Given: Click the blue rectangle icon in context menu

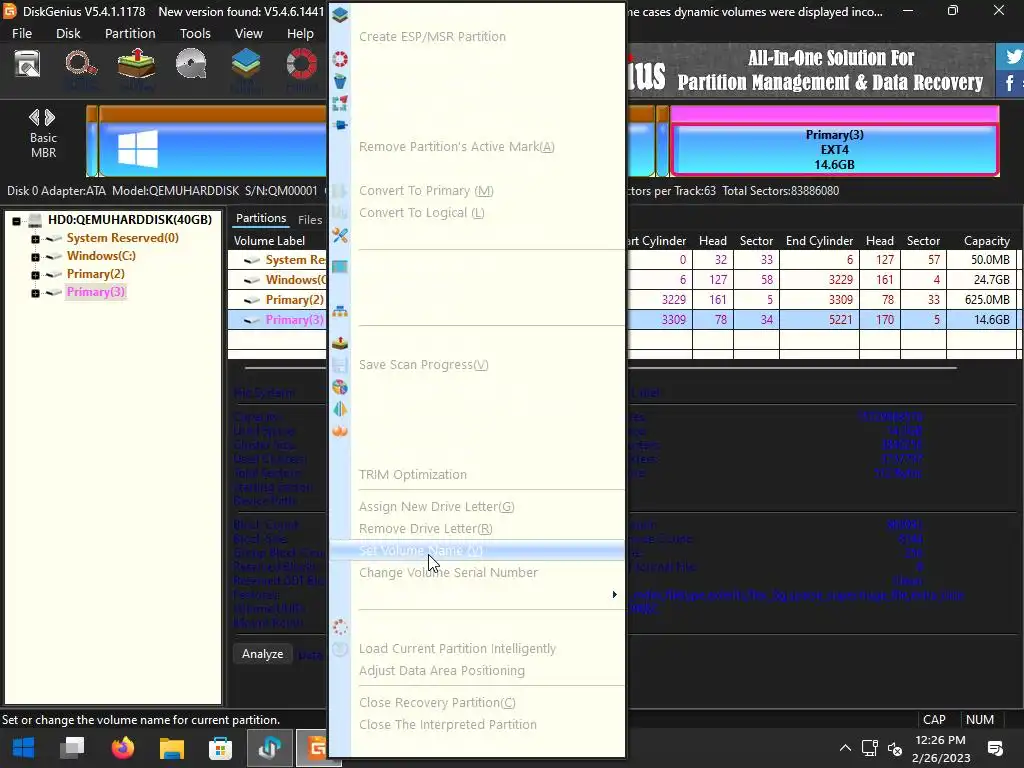Looking at the screenshot, I should coord(340,266).
